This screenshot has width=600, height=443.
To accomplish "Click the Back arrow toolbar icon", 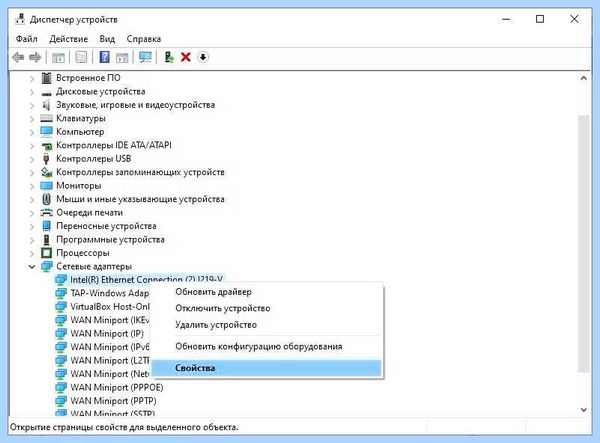I will point(18,57).
